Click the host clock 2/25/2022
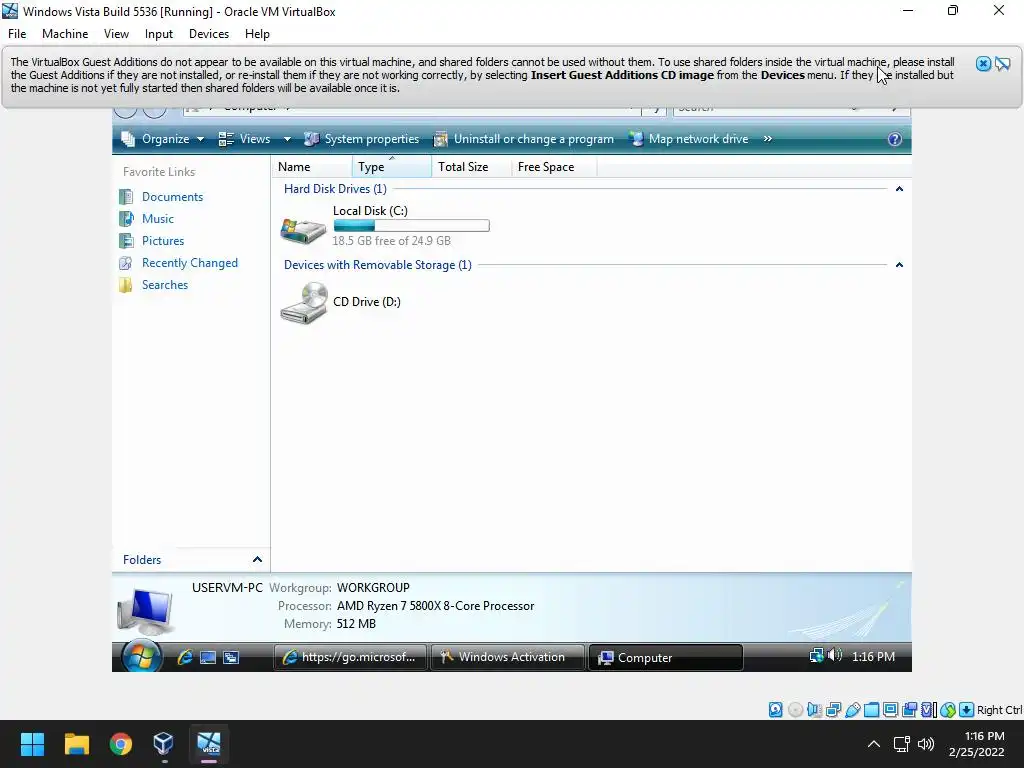Viewport: 1024px width, 768px height. click(976, 744)
